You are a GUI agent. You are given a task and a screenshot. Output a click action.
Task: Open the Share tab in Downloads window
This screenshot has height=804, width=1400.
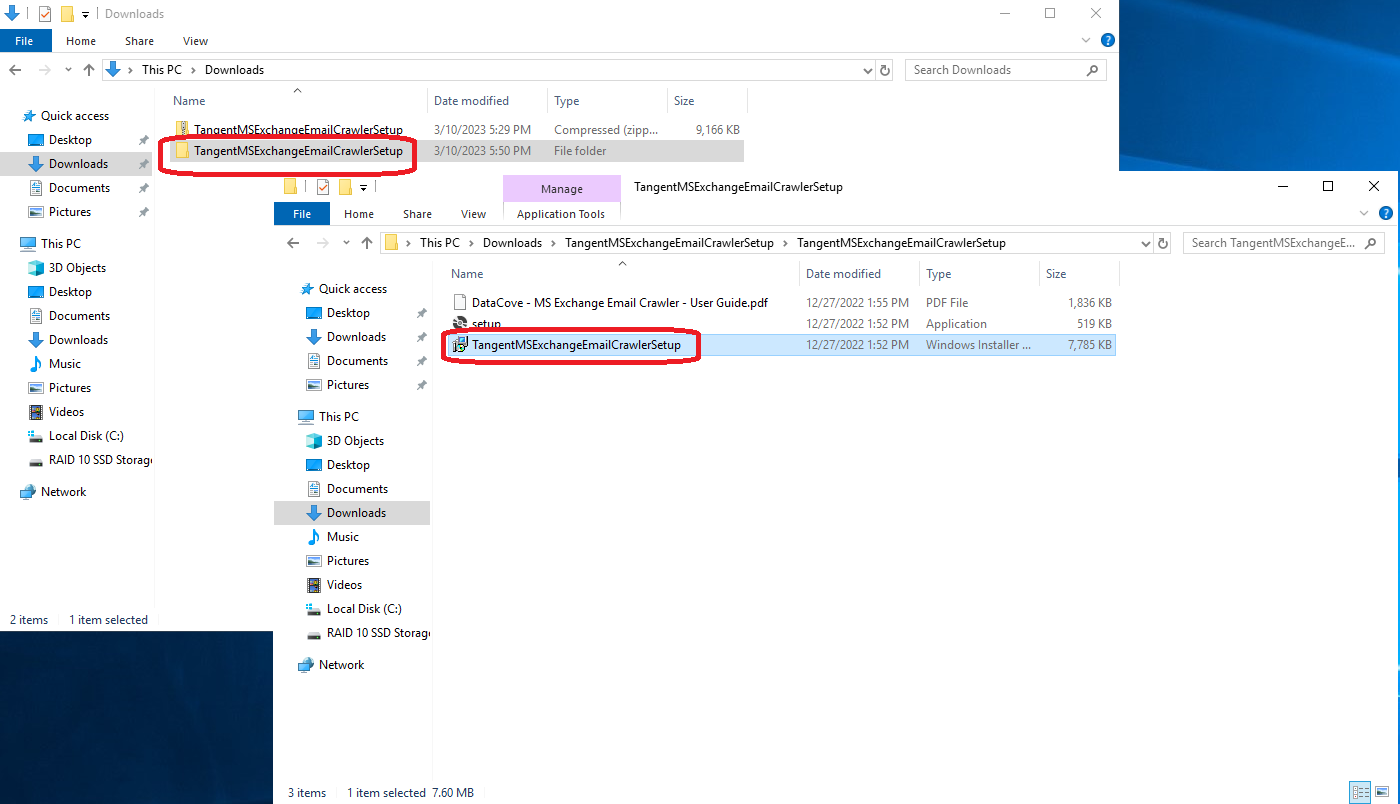click(x=139, y=41)
